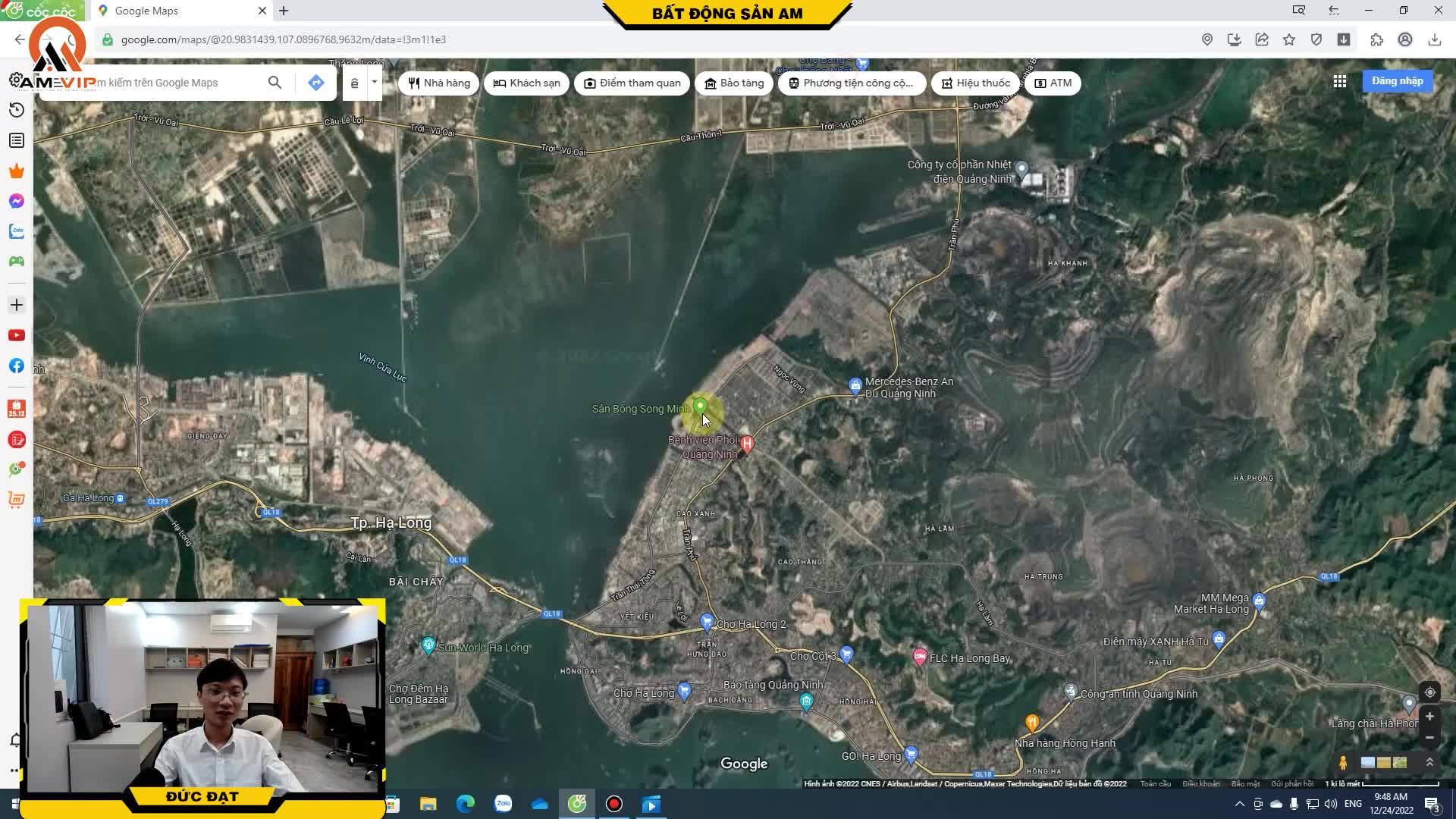The width and height of the screenshot is (1456, 819).
Task: Go back to the previous page
Action: 20,39
